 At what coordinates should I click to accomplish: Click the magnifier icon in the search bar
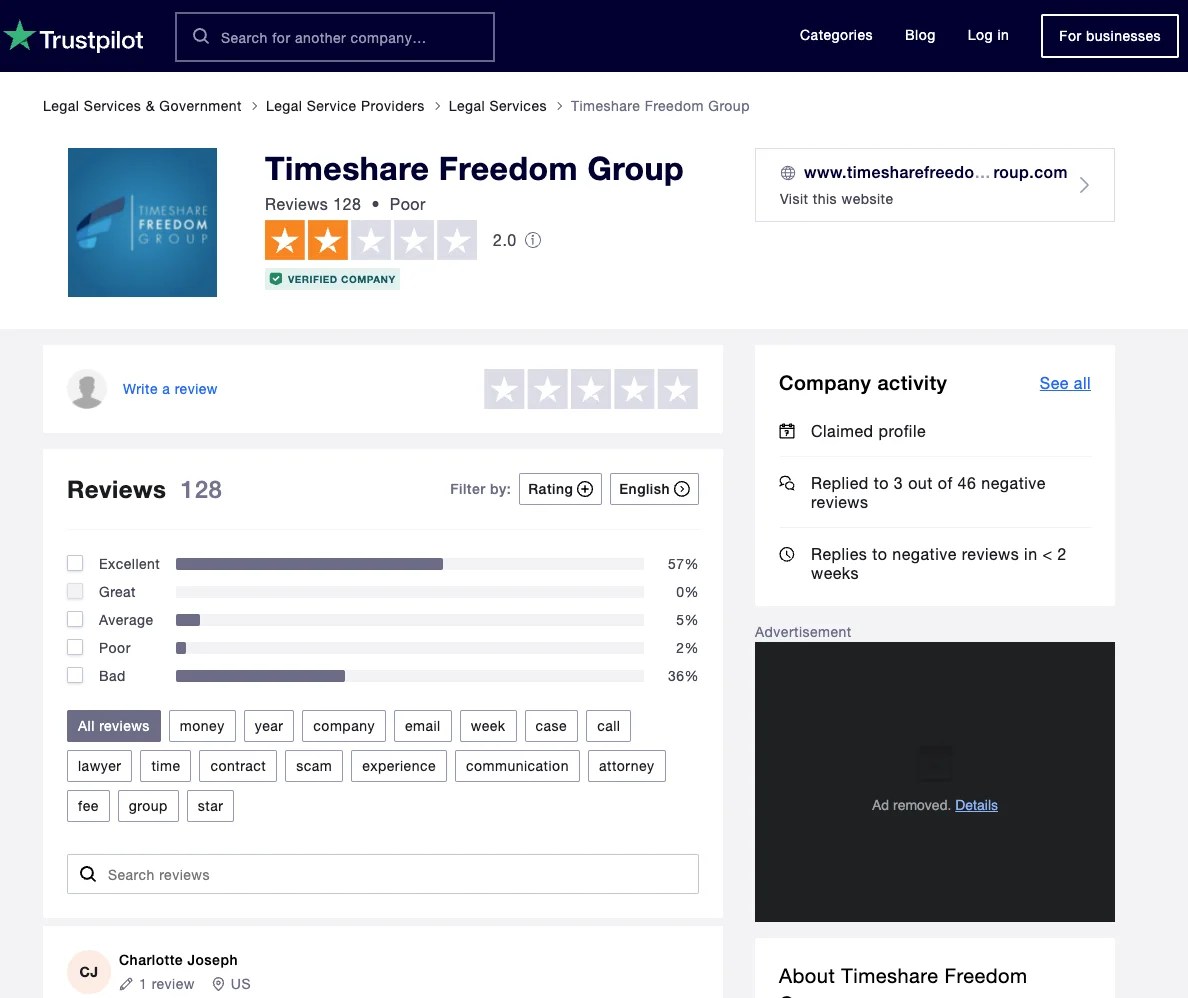pos(200,35)
